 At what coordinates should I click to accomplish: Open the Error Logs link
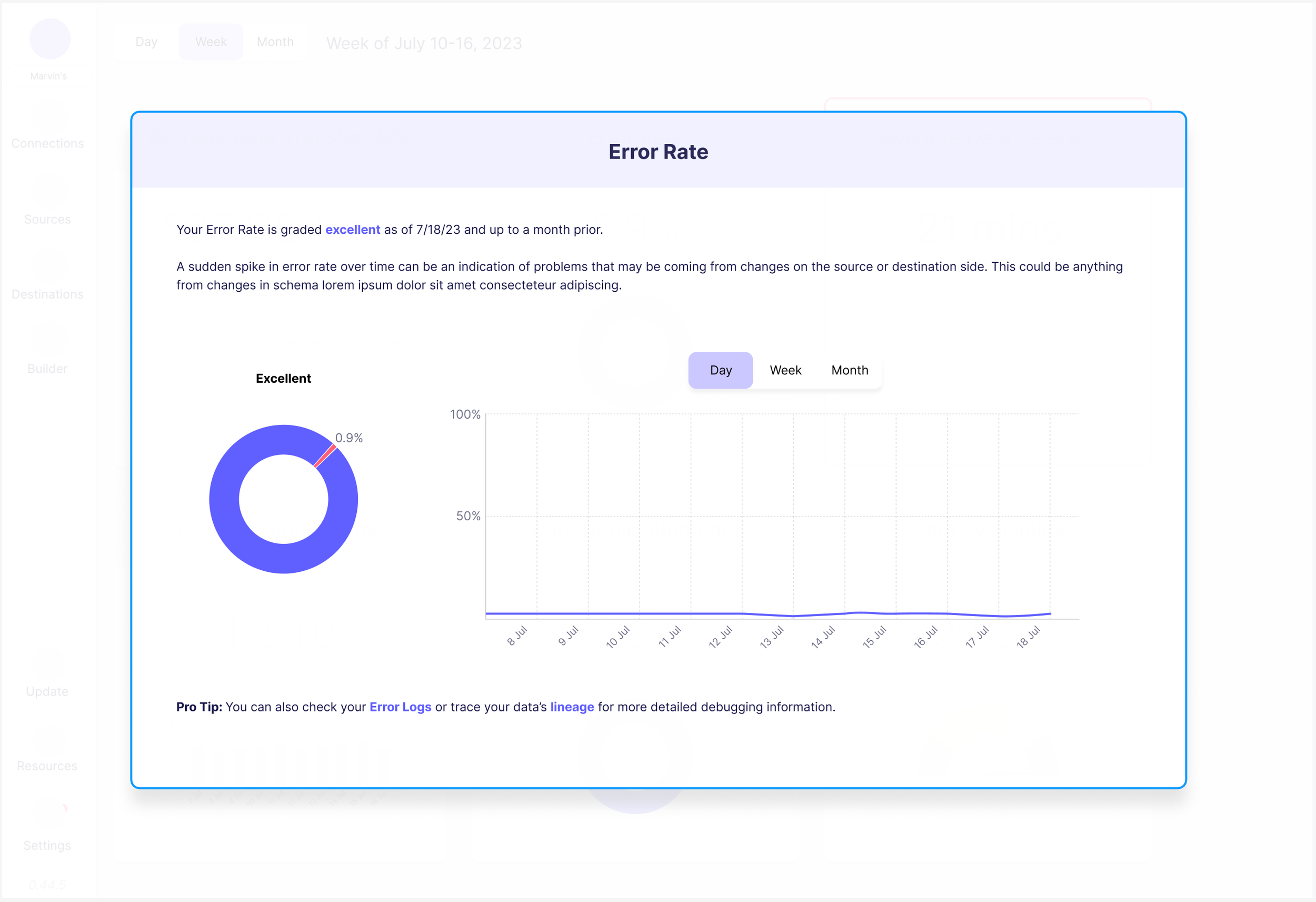400,707
